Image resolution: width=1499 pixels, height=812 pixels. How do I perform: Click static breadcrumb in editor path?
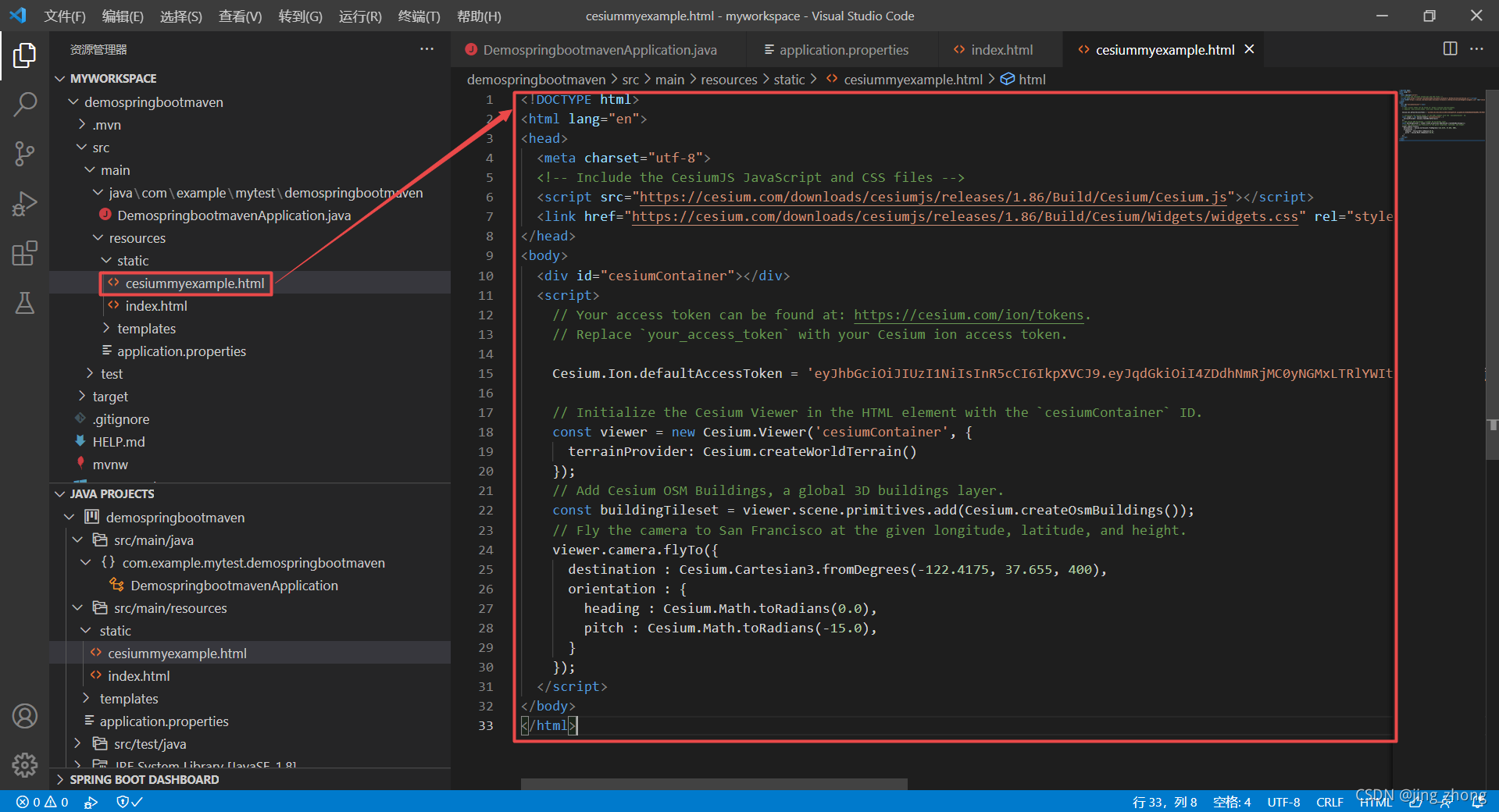(789, 80)
